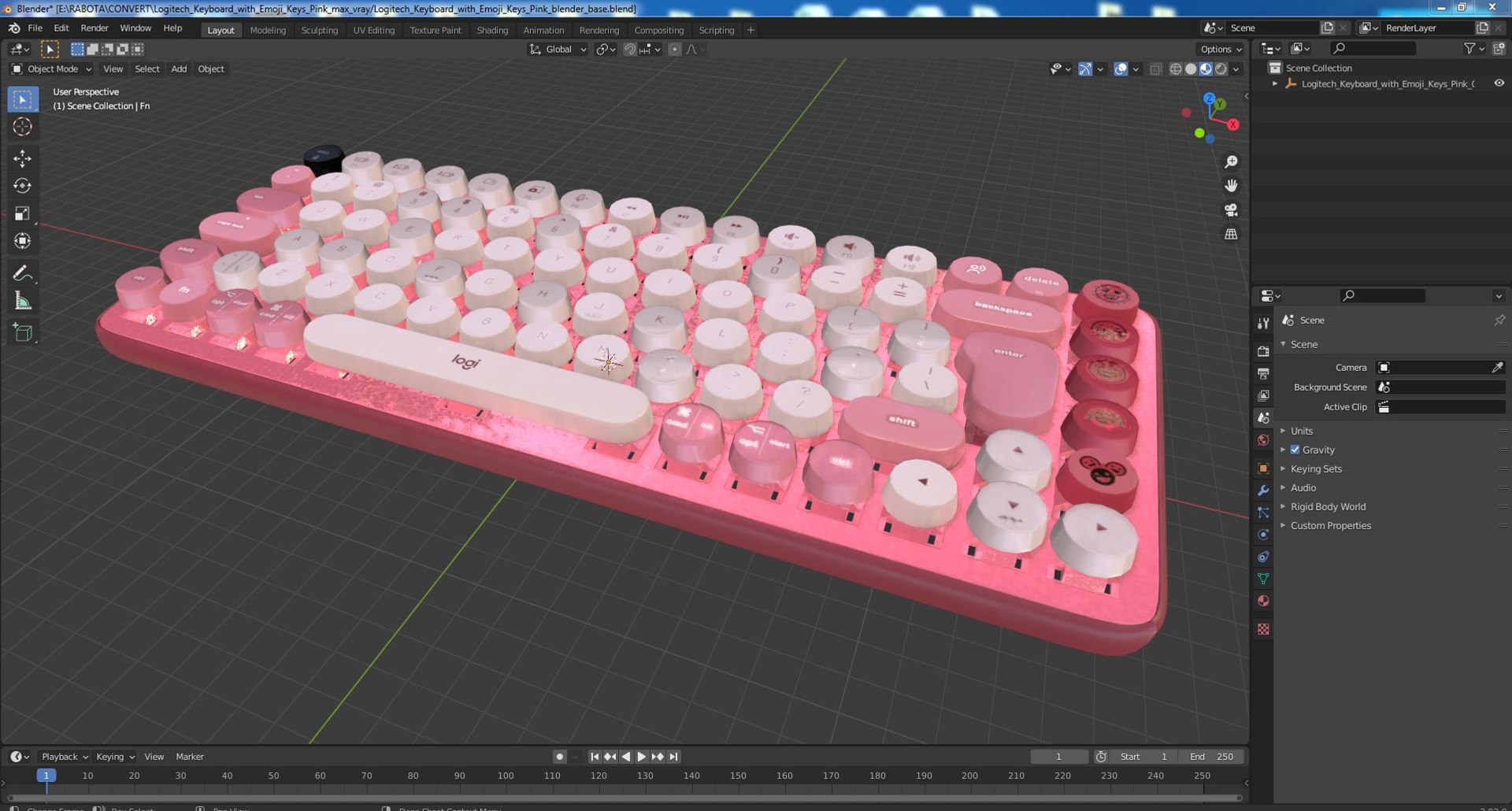Switch to Wireframe viewport shading
Viewport: 1512px width, 811px height.
click(x=1176, y=69)
